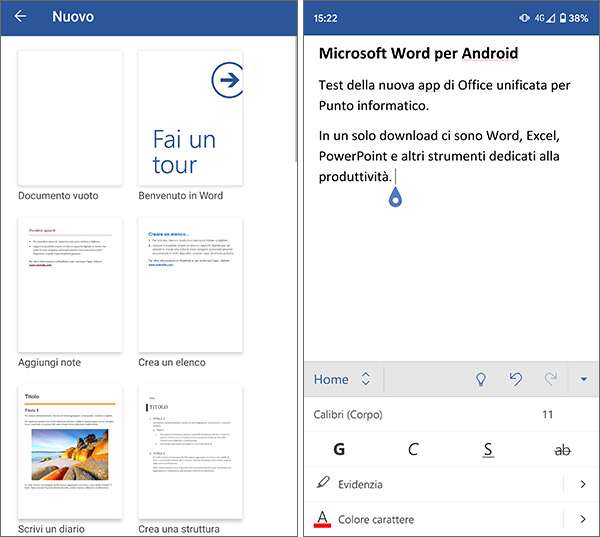Apply highlight via the Evidenzia pen icon

(323, 483)
